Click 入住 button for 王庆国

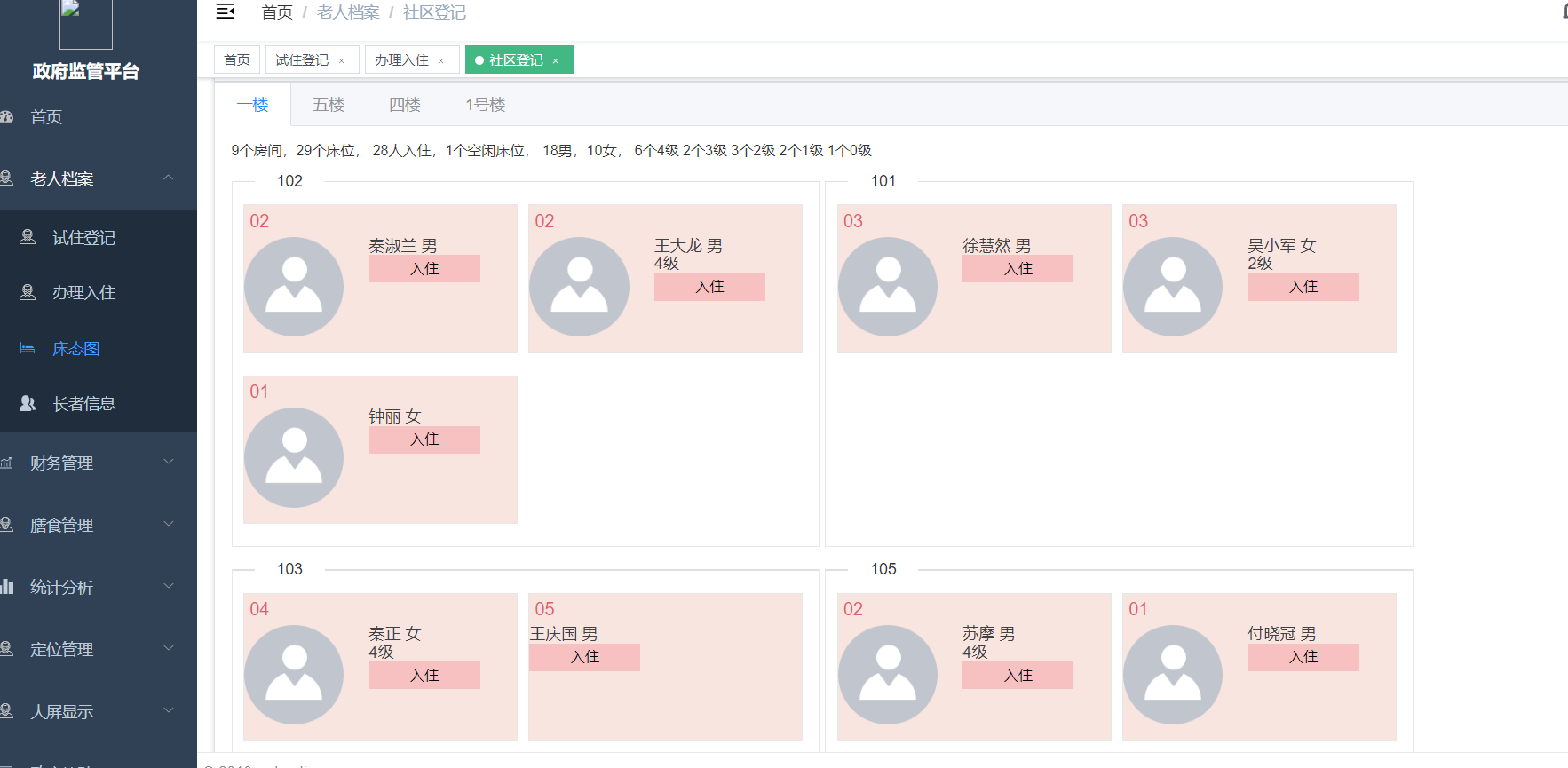[584, 657]
